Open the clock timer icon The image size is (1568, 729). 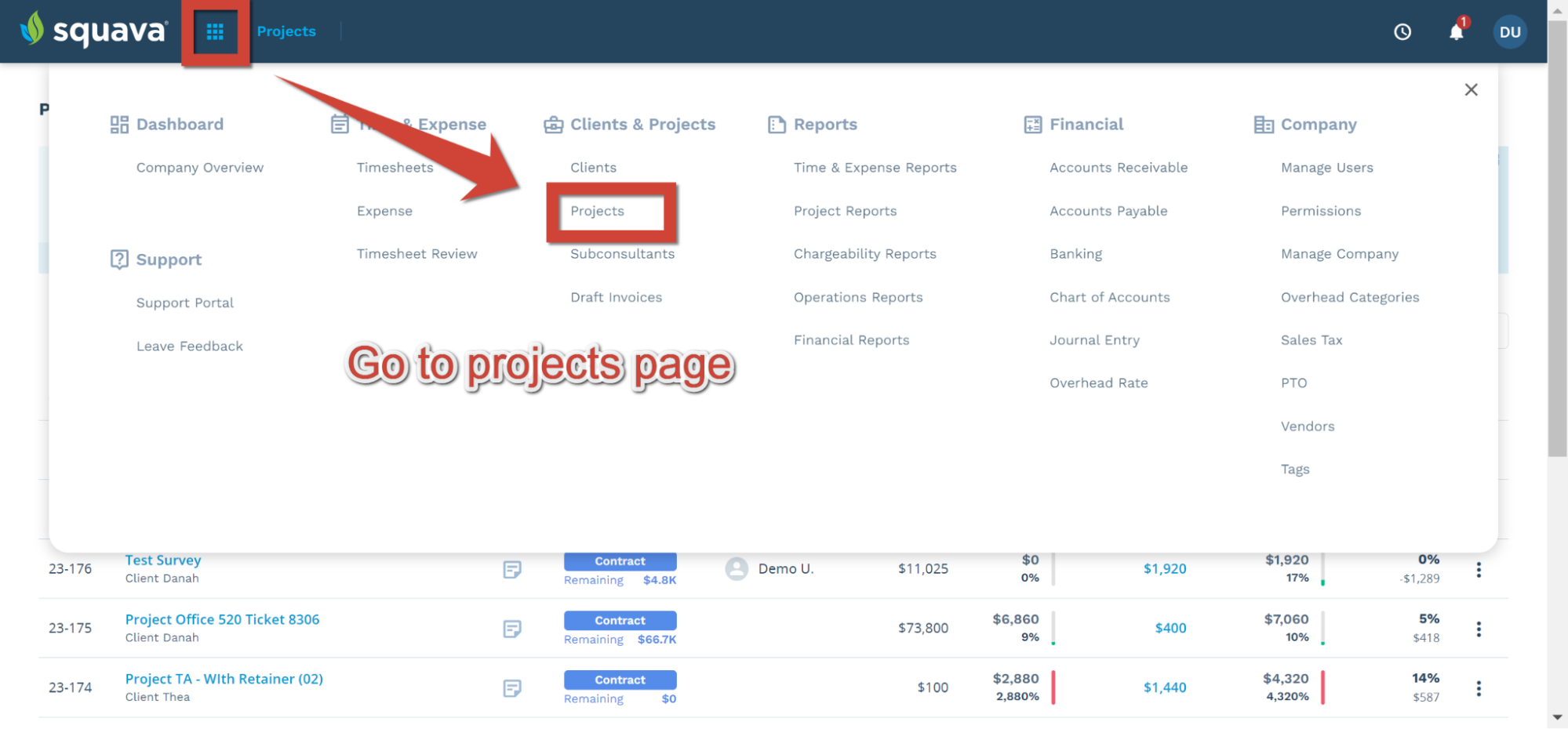[1402, 32]
